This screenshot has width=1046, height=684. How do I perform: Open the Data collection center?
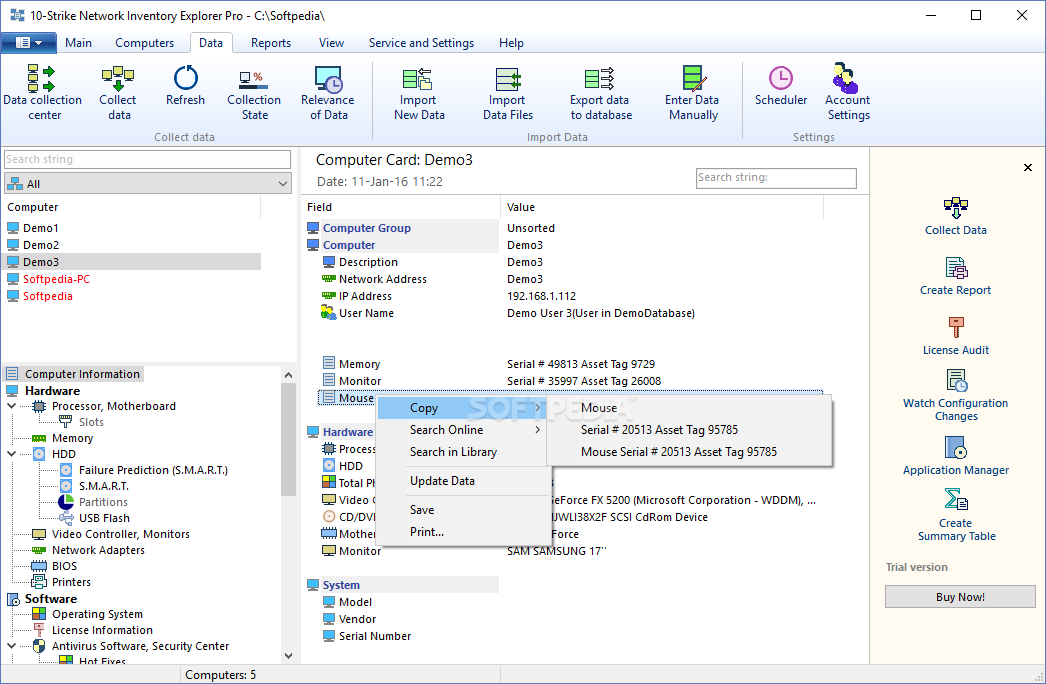[42, 93]
